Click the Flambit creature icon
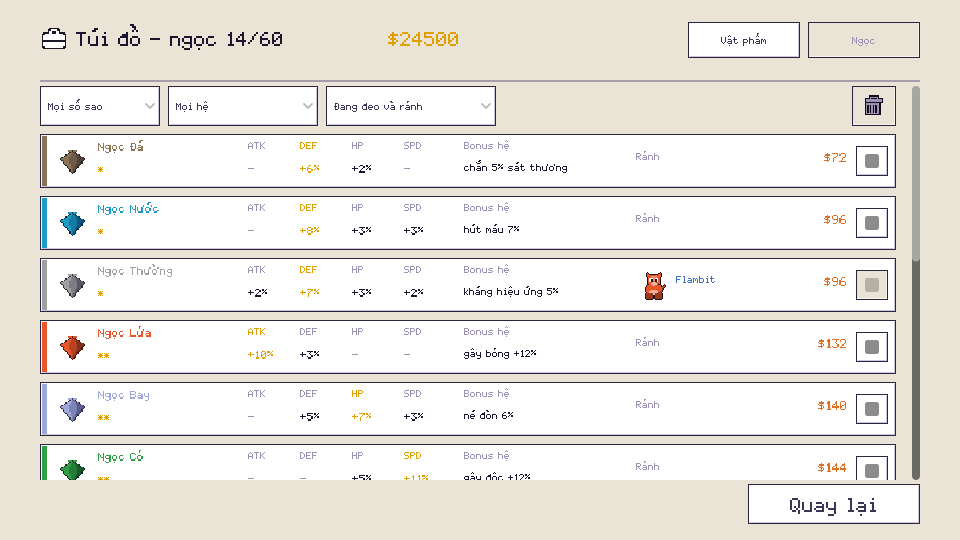Screen dimensions: 960x540 (654, 285)
